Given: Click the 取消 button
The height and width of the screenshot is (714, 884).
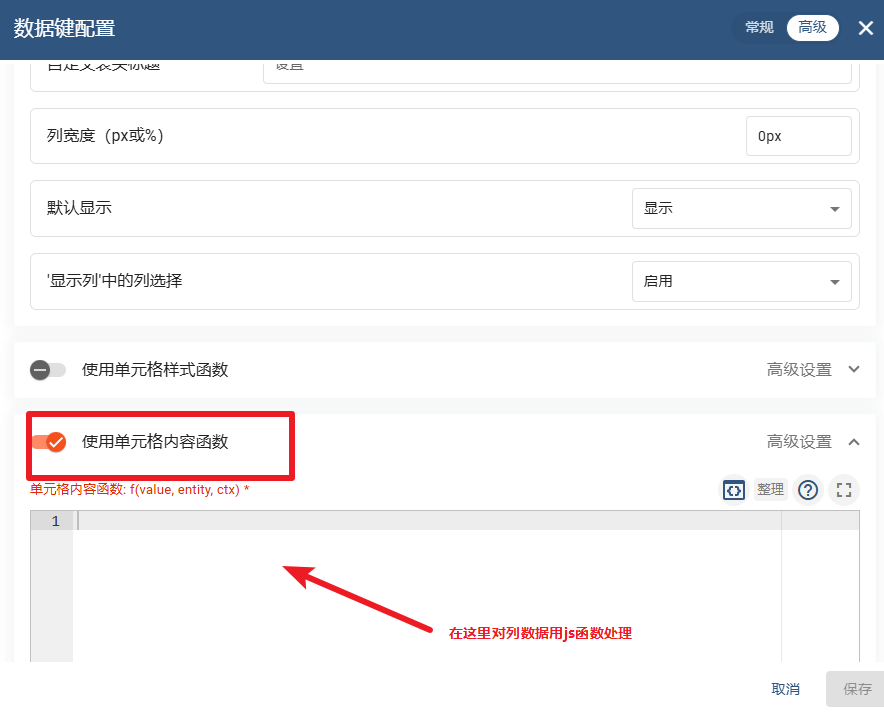Looking at the screenshot, I should [785, 689].
